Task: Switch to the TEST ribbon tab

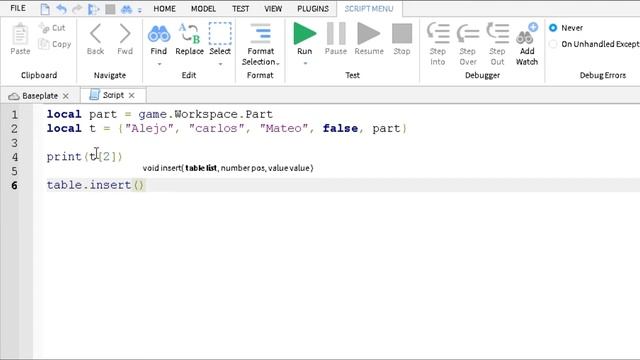Action: [x=240, y=9]
